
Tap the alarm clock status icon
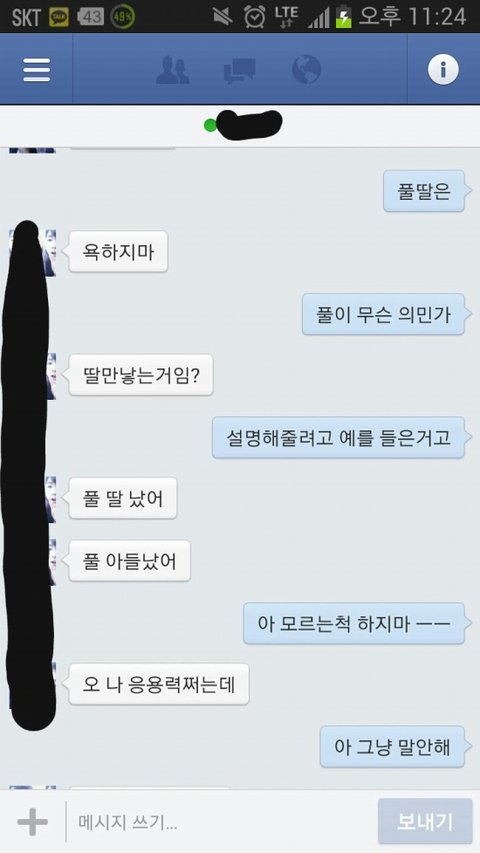[254, 17]
